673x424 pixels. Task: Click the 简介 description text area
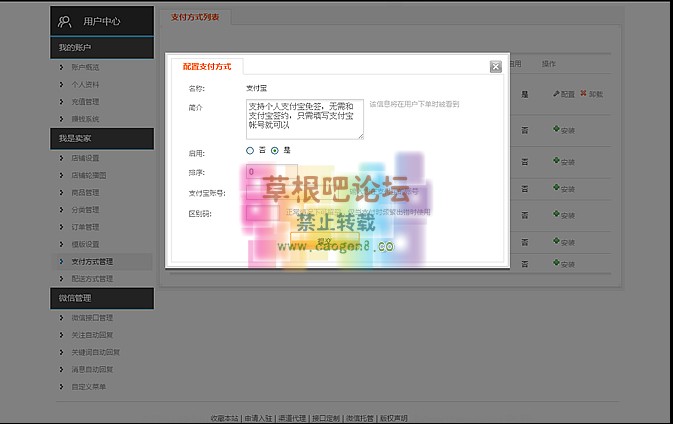point(304,118)
